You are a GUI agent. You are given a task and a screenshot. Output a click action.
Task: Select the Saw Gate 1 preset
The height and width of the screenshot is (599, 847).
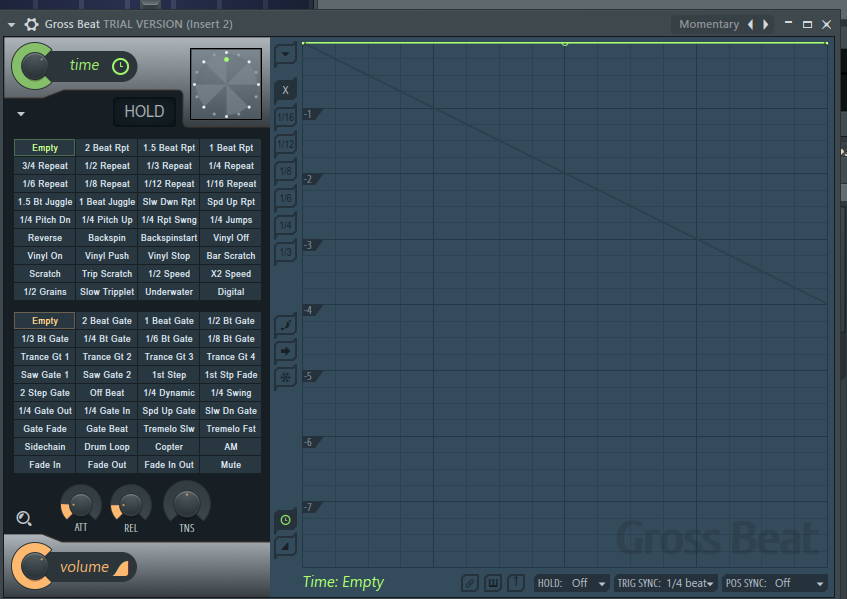(x=45, y=375)
